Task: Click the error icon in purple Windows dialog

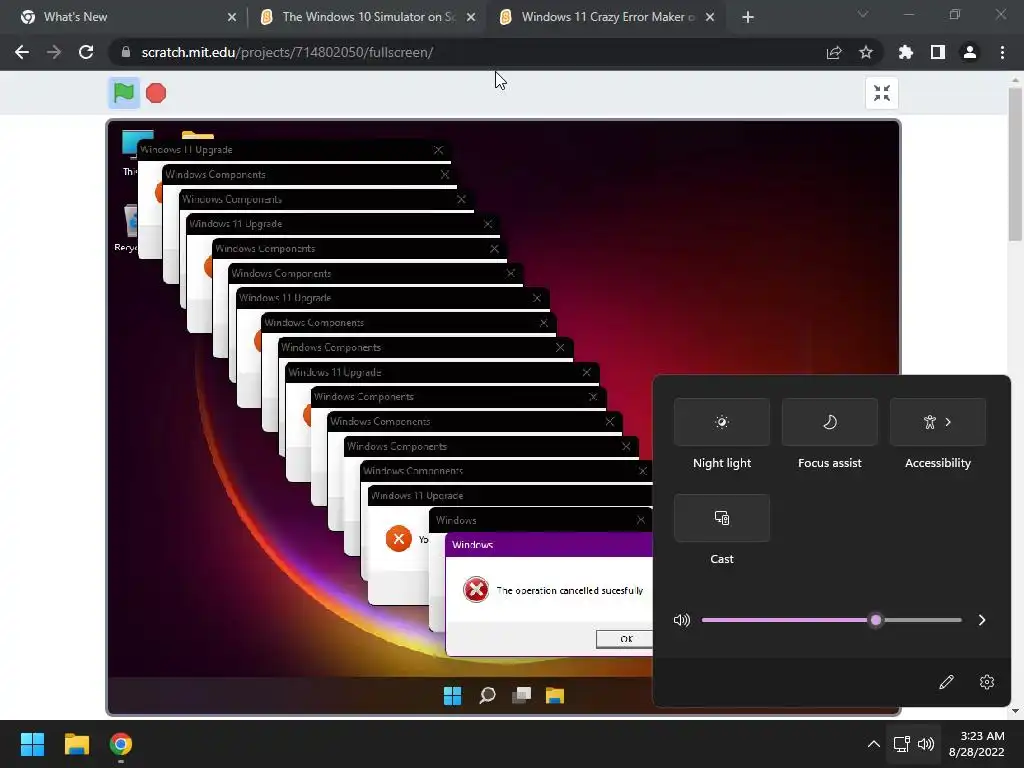Action: coord(476,590)
